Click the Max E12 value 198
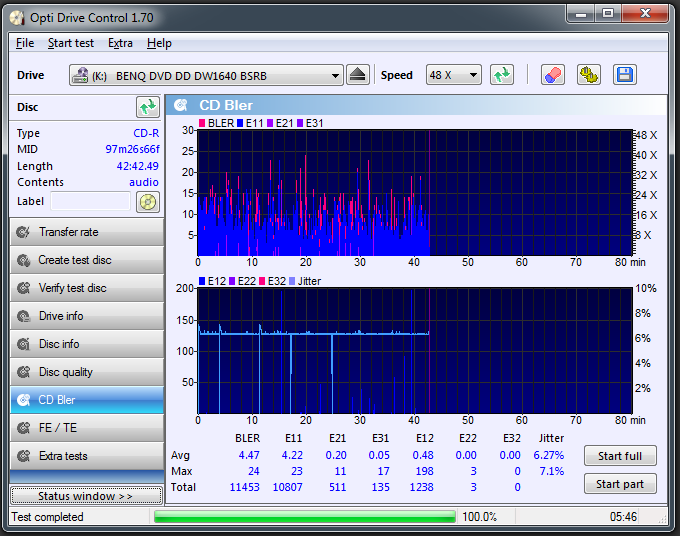Viewport: 680px width, 536px height. (425, 471)
